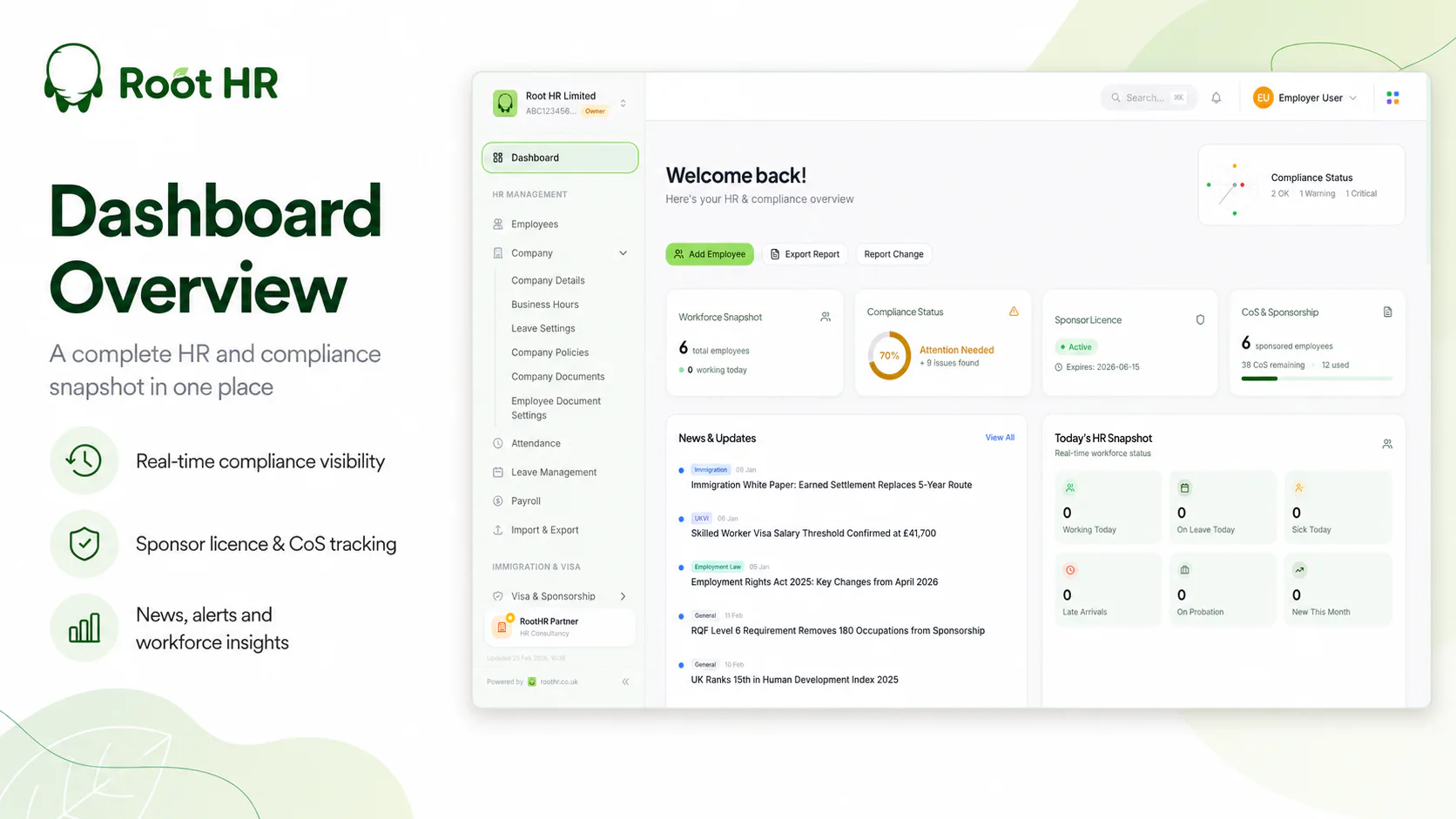Click the people icon on Workforce Snapshot card
Viewport: 1456px width, 819px height.
point(826,317)
